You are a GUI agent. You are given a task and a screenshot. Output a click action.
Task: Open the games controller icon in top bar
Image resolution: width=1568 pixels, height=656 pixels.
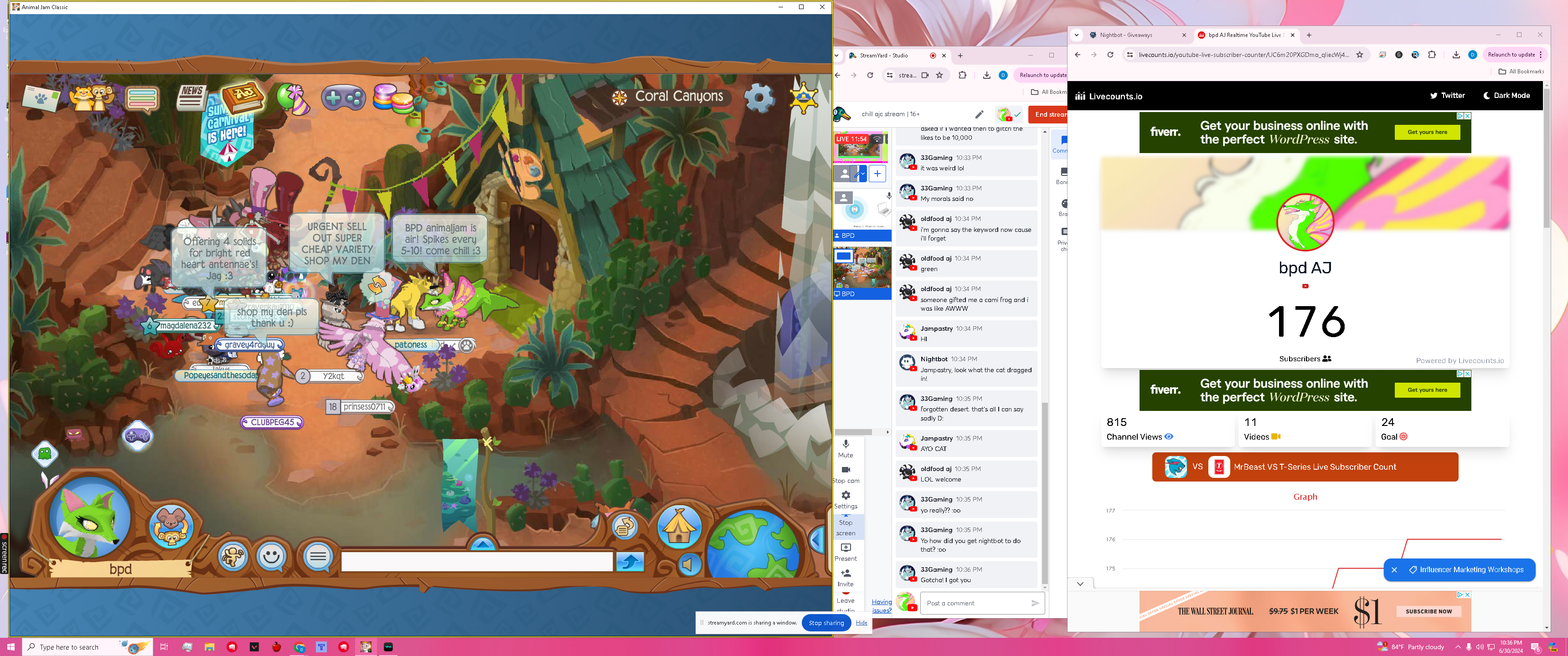click(x=343, y=97)
